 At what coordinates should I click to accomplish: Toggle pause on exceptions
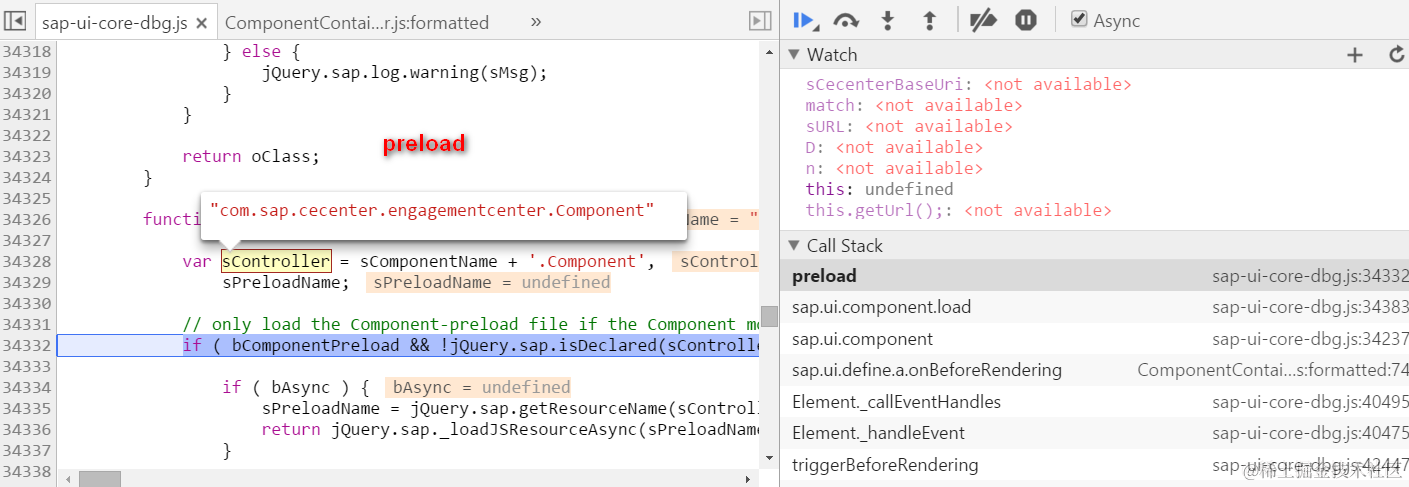pos(1026,20)
